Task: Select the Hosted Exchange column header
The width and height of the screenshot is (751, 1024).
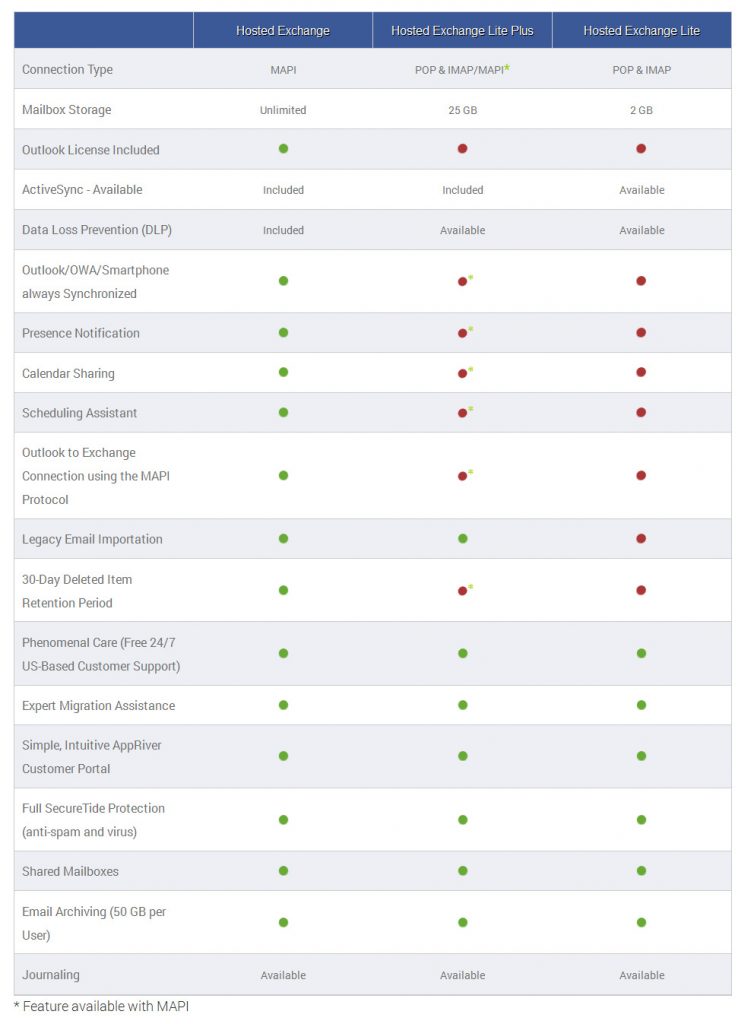Action: [x=283, y=30]
